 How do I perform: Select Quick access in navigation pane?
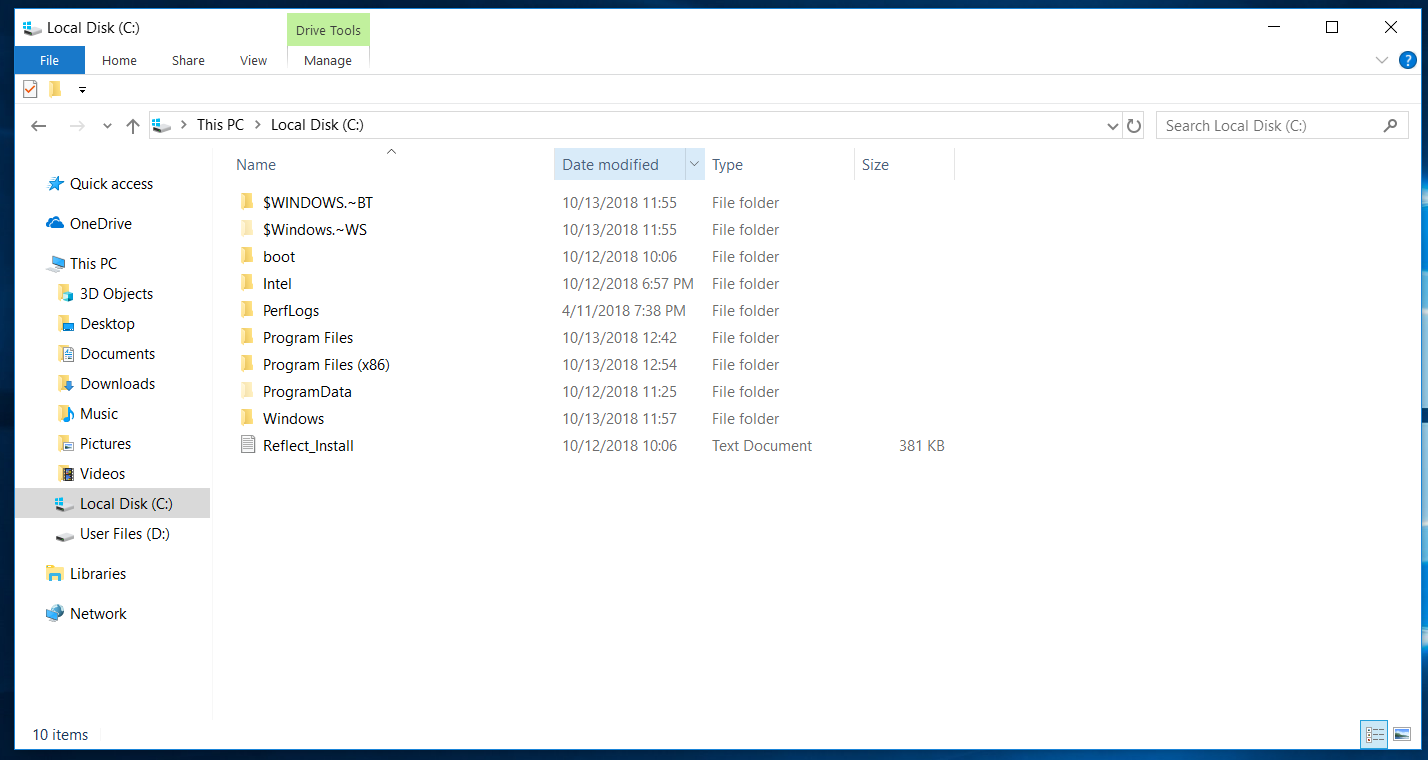111,184
